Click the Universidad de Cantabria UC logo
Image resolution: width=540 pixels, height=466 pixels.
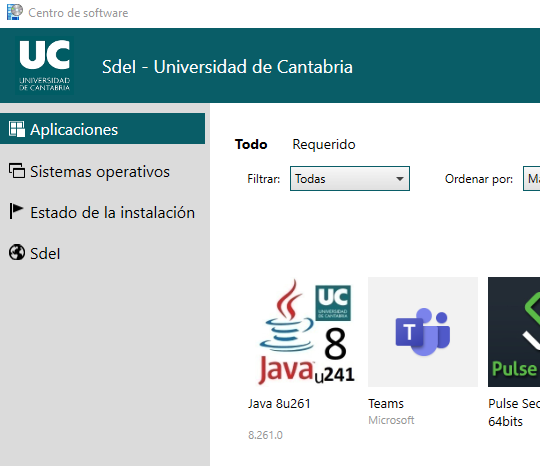(x=44, y=65)
